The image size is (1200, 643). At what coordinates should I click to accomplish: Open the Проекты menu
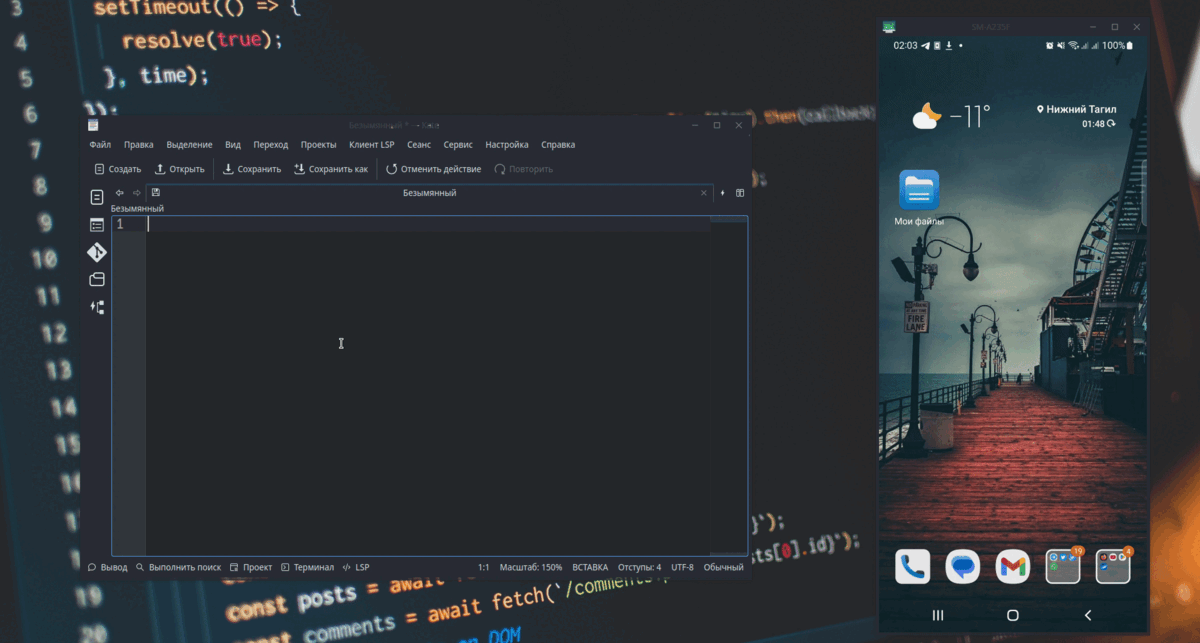pos(319,145)
